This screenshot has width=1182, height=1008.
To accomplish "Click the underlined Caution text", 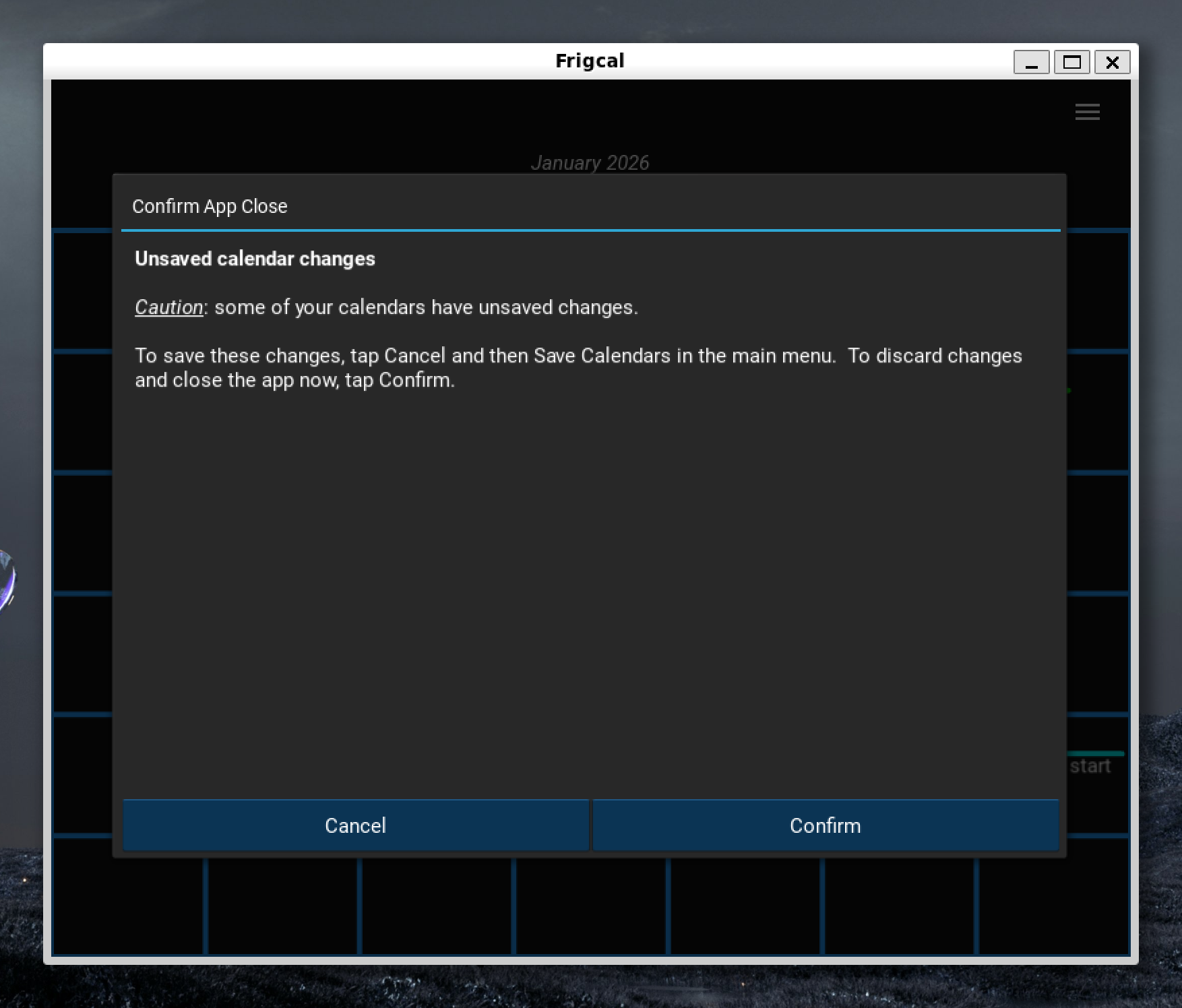I will tap(168, 307).
